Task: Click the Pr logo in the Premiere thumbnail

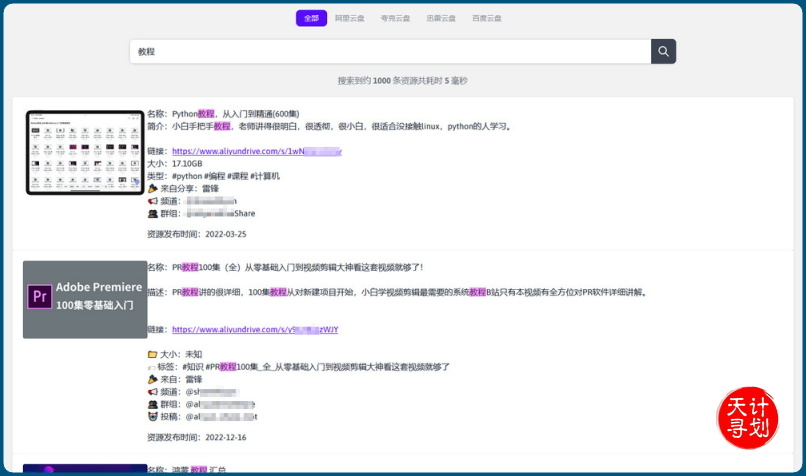Action: pyautogui.click(x=40, y=297)
